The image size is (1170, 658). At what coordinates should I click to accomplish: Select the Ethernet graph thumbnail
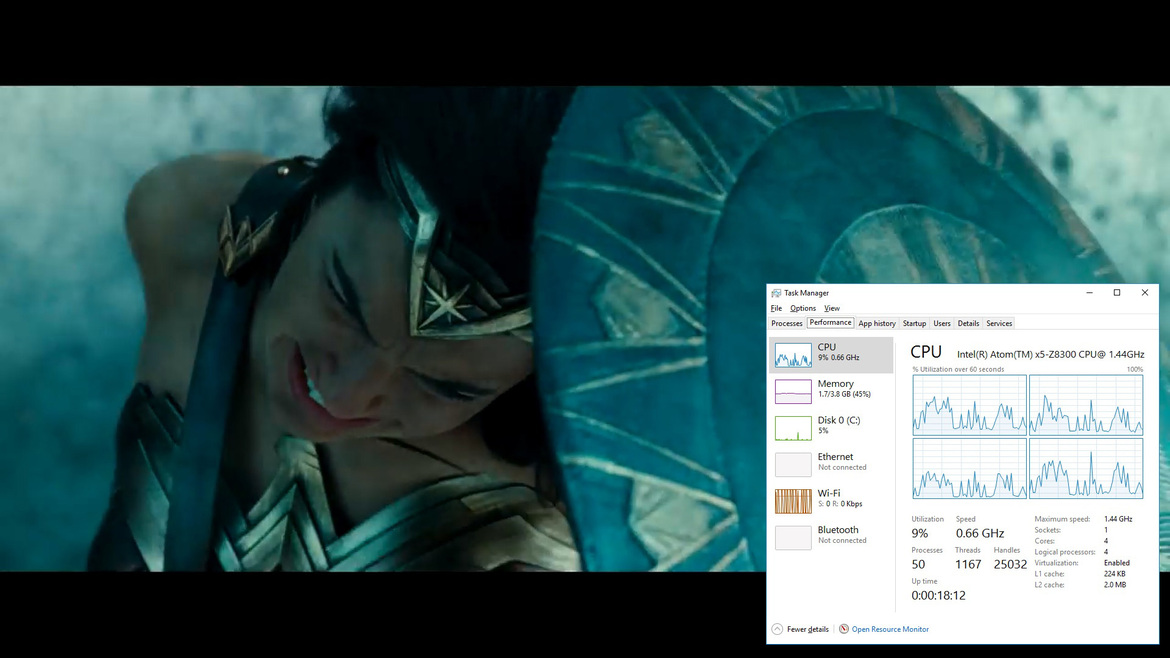pos(793,465)
